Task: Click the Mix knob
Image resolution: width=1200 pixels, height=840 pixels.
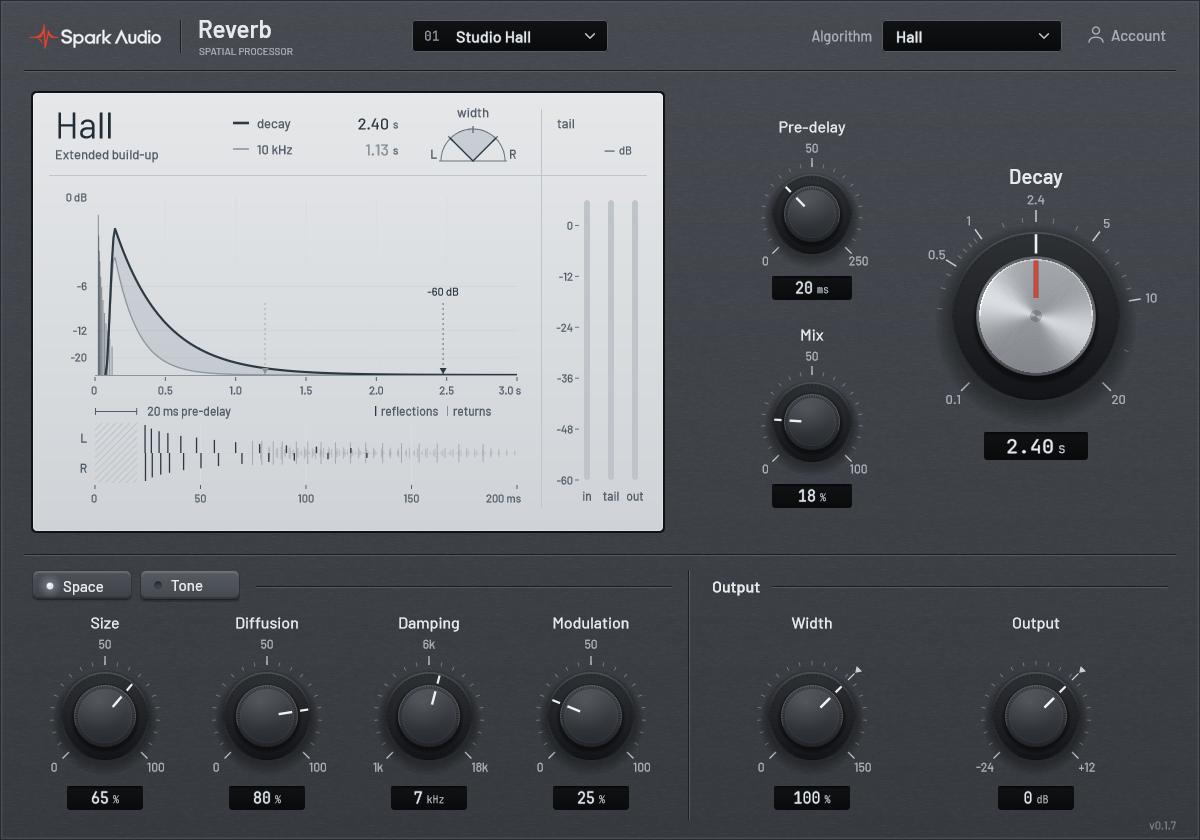Action: (x=811, y=421)
